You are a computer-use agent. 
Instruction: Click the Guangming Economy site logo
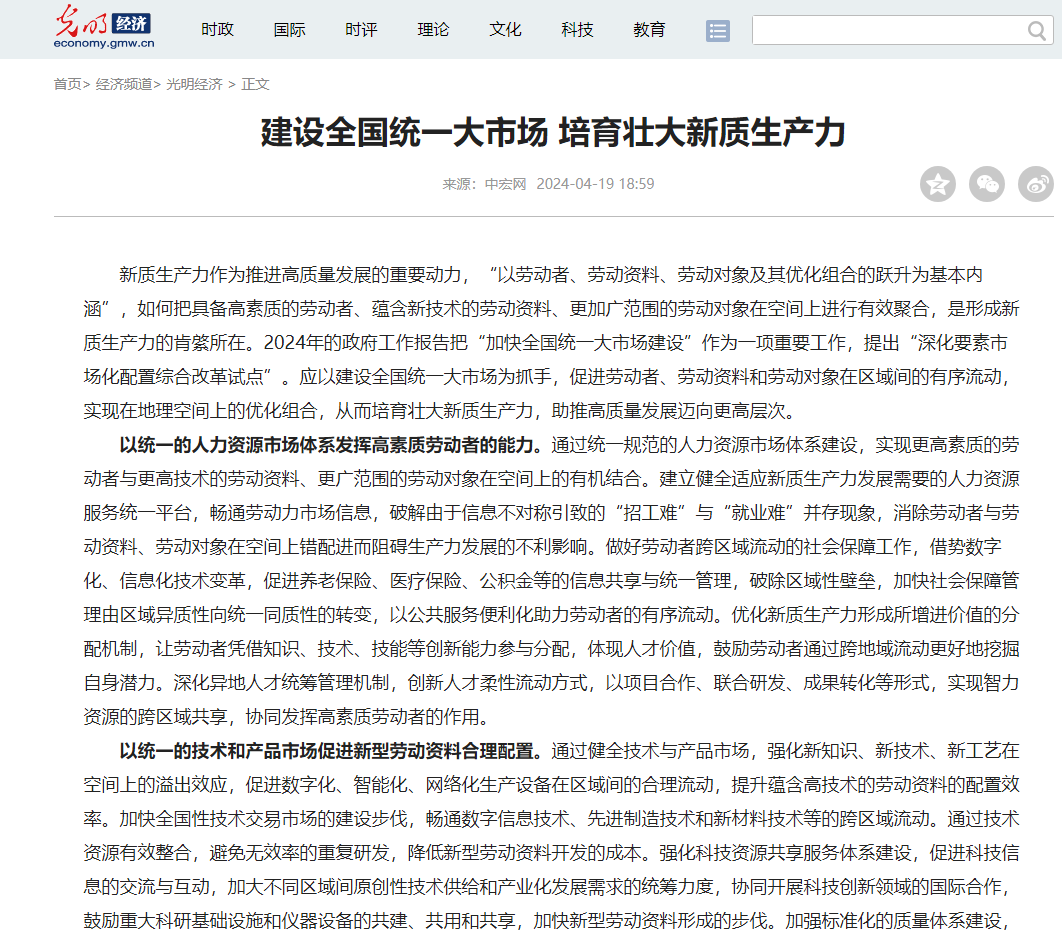(104, 28)
